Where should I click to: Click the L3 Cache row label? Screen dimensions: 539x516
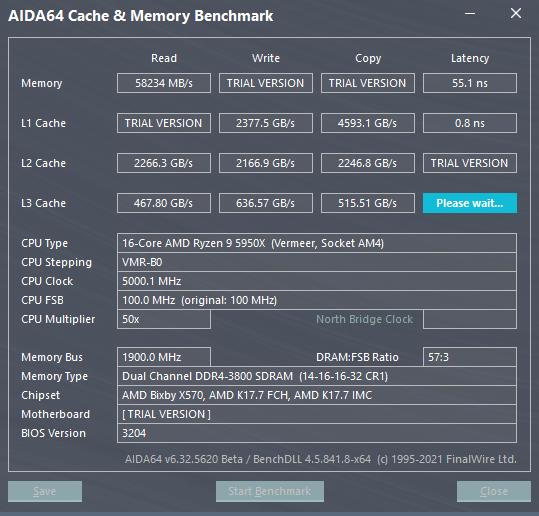click(x=43, y=203)
